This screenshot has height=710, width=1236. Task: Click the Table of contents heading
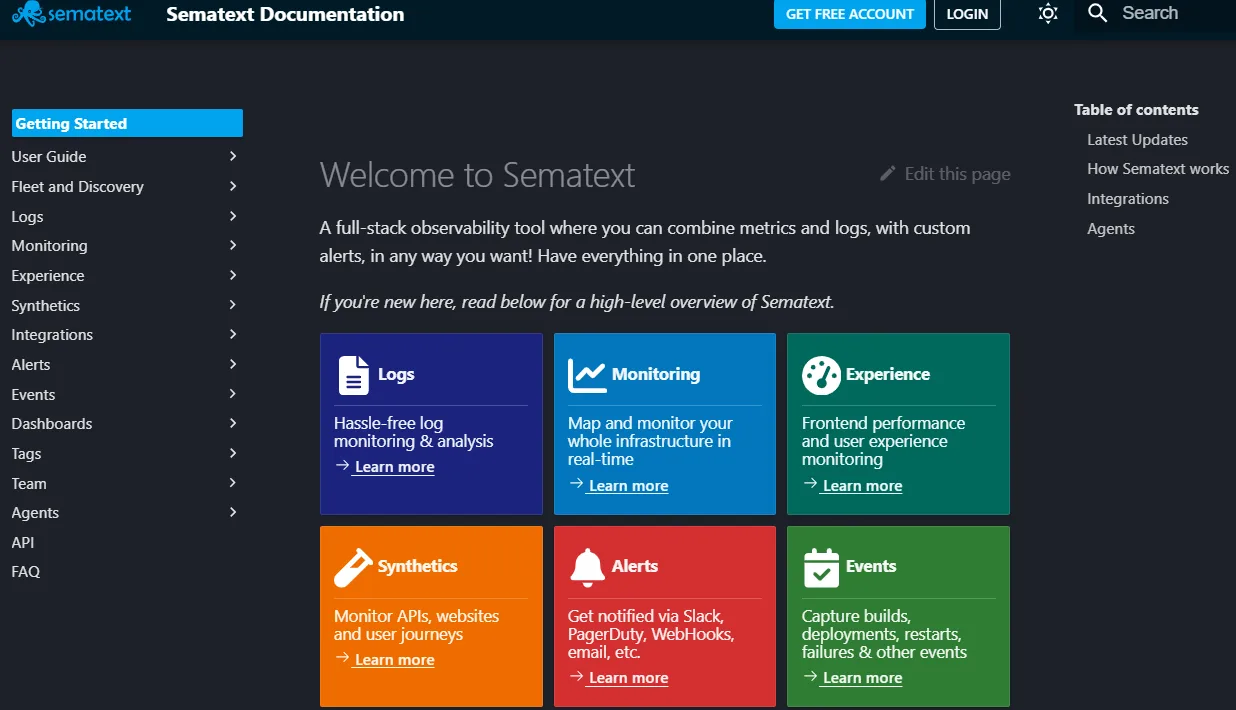(1136, 110)
